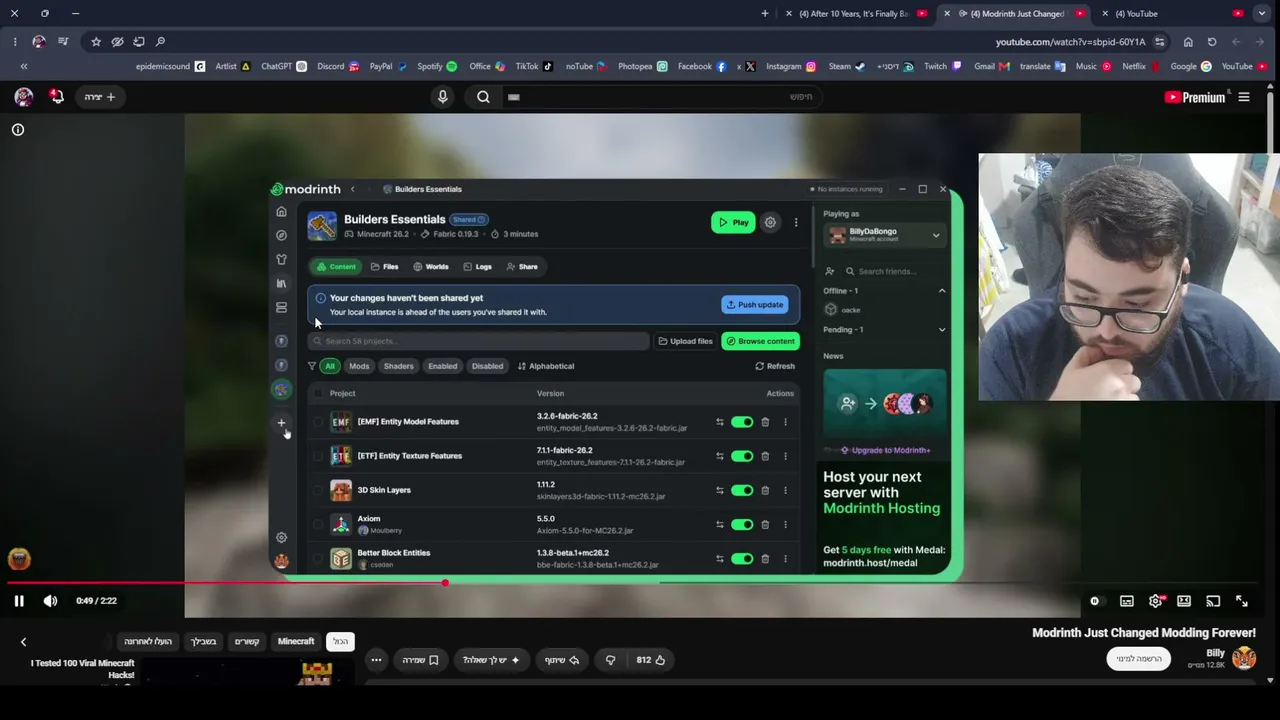Switch to the Worlds tab

[x=431, y=267]
